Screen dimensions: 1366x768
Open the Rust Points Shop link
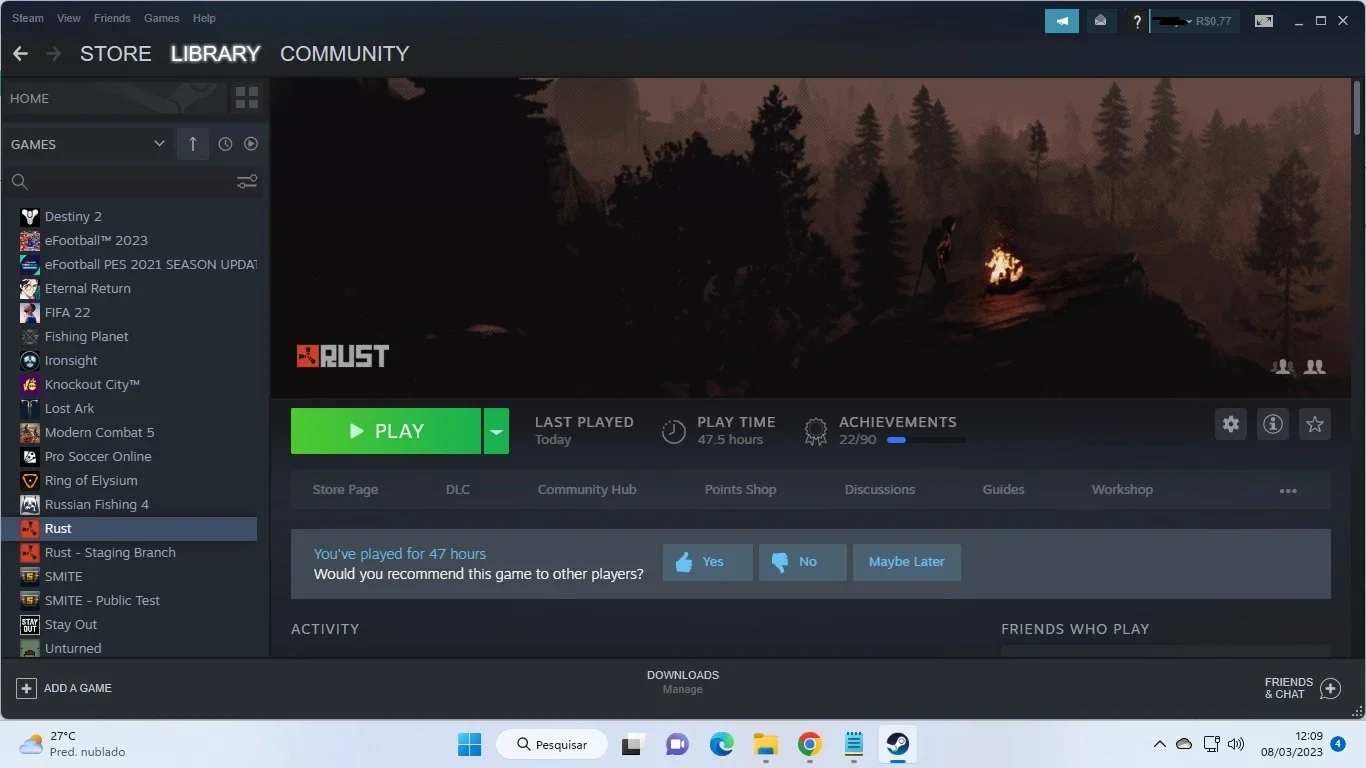click(740, 490)
